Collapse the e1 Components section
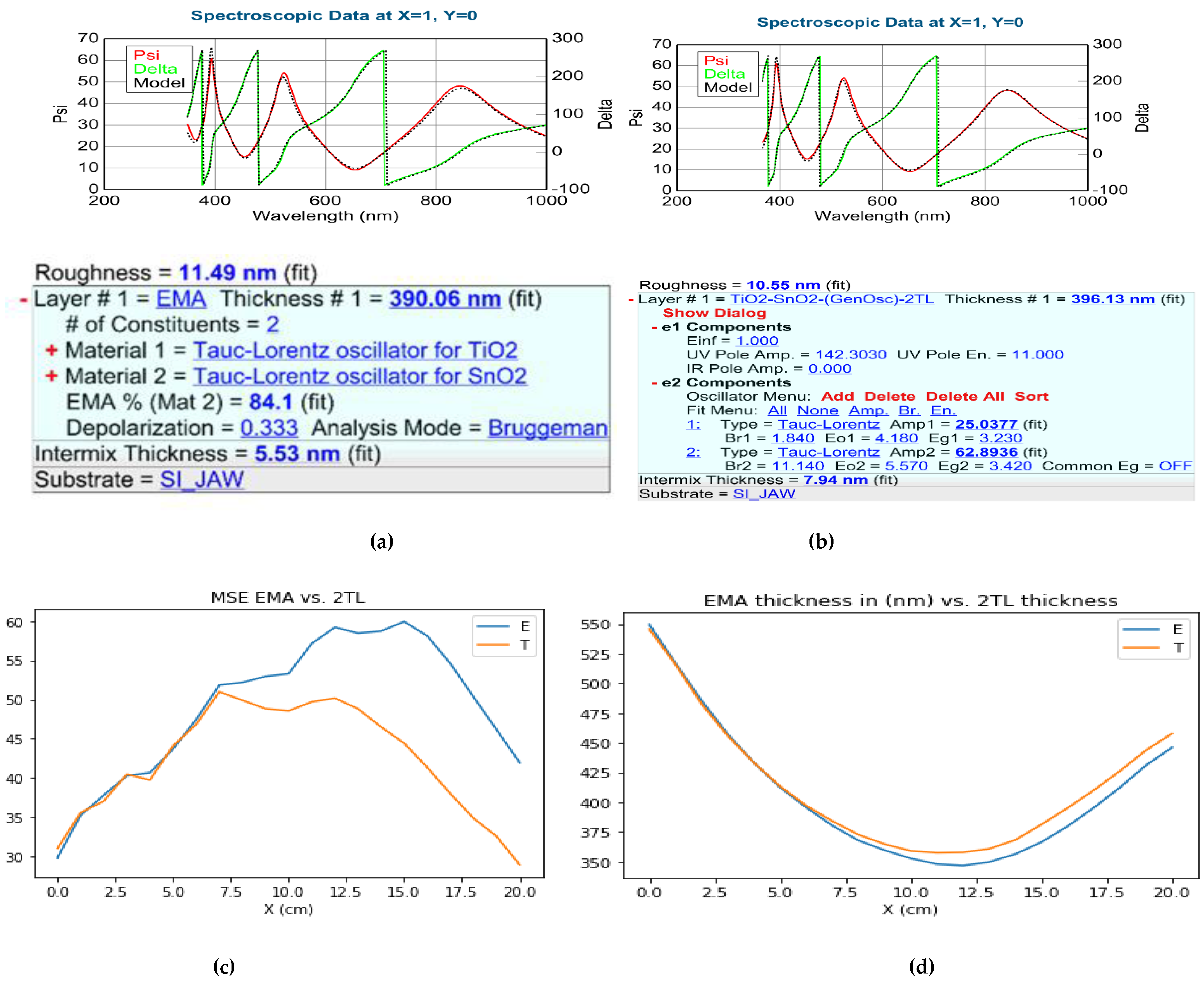Screen dimensions: 1204x983 654,327
